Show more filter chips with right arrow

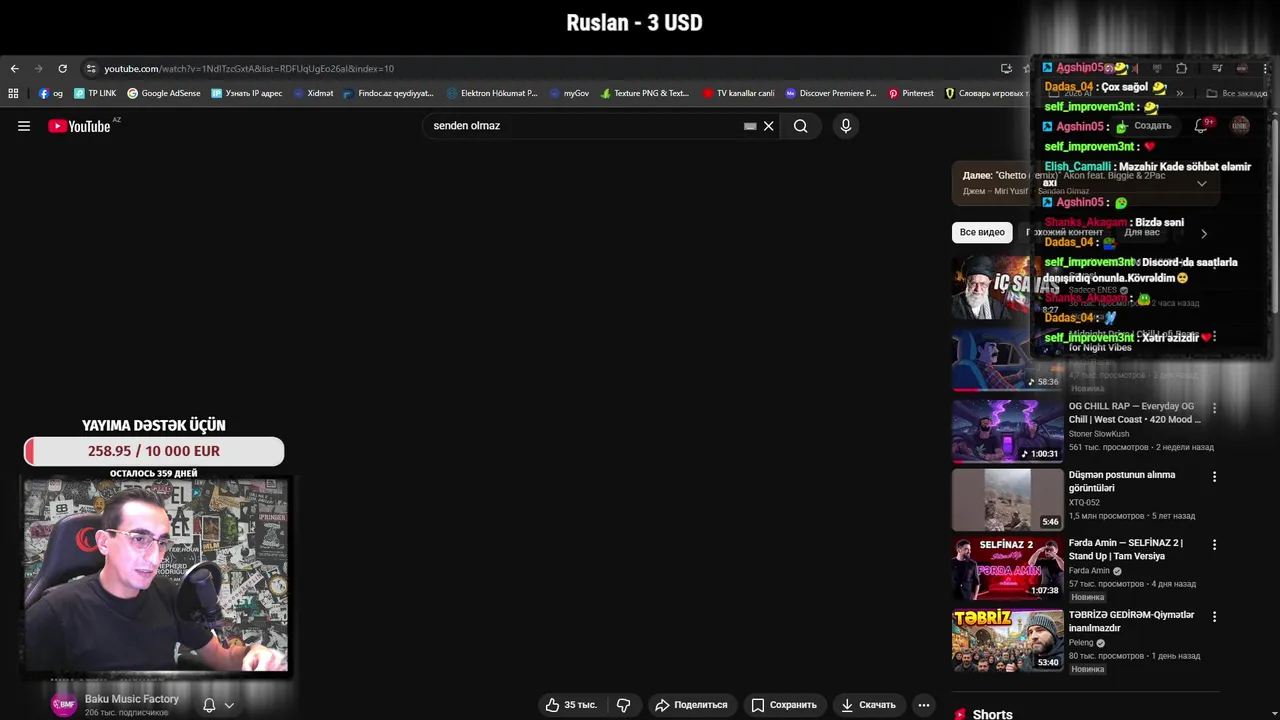click(x=1204, y=233)
